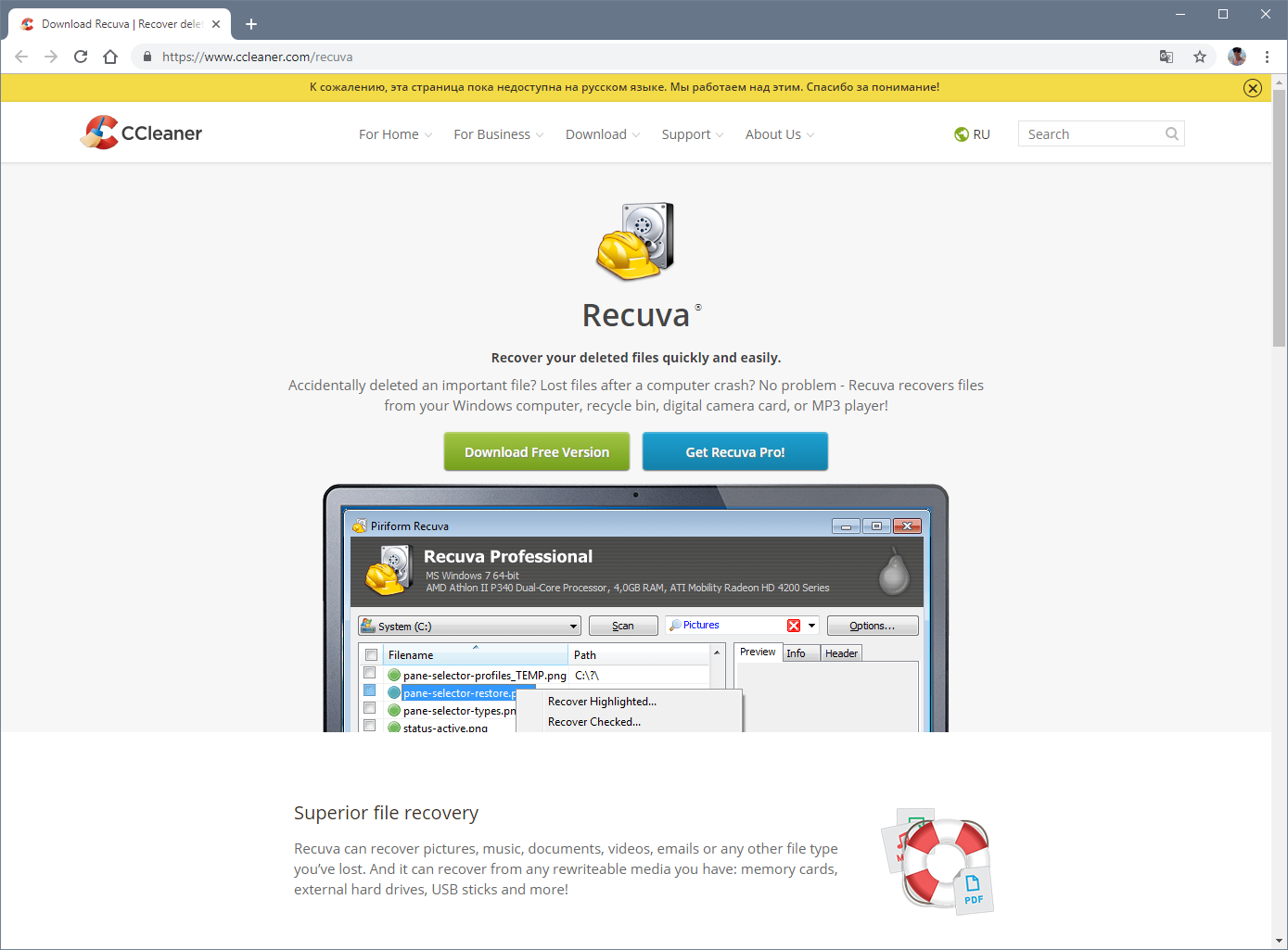Switch to the Info tab
The height and width of the screenshot is (950, 1288).
coord(800,653)
